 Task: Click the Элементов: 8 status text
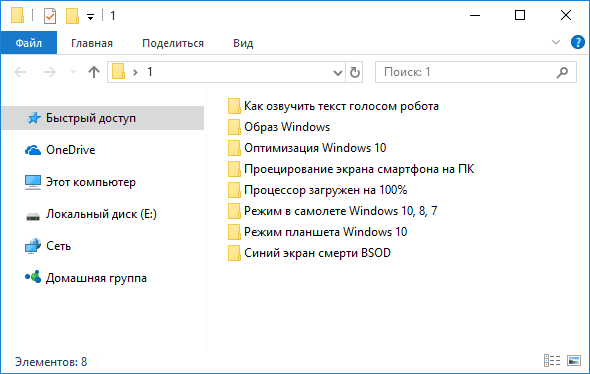point(51,362)
